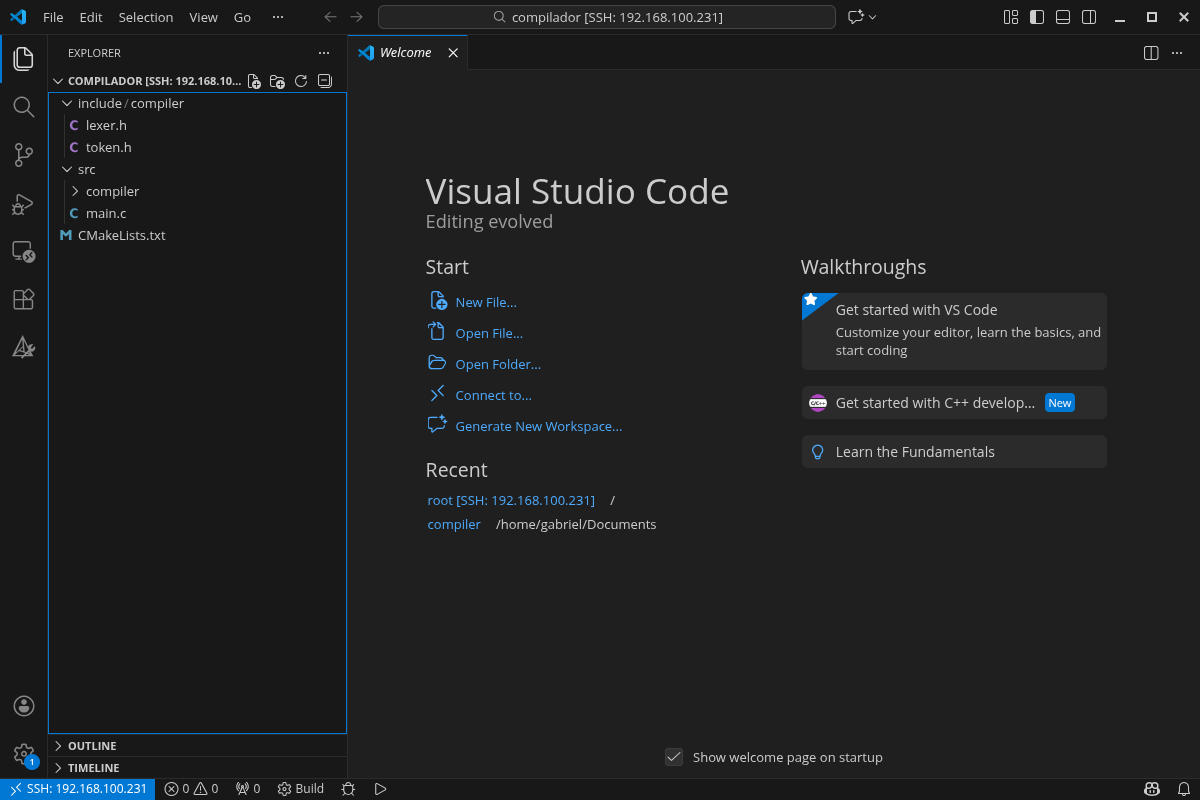The height and width of the screenshot is (800, 1200).
Task: Expand the OUTLINE section
Action: coord(92,746)
